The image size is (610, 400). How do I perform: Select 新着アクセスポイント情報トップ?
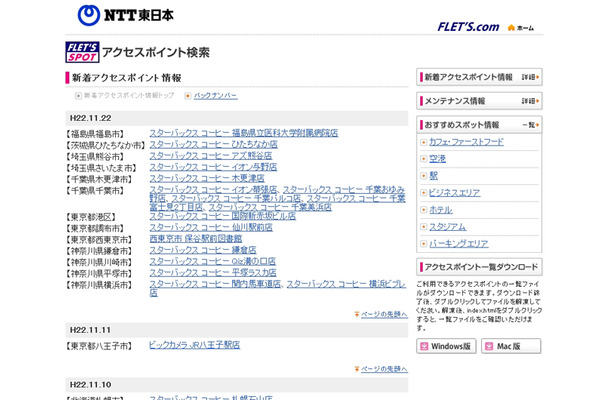(129, 95)
